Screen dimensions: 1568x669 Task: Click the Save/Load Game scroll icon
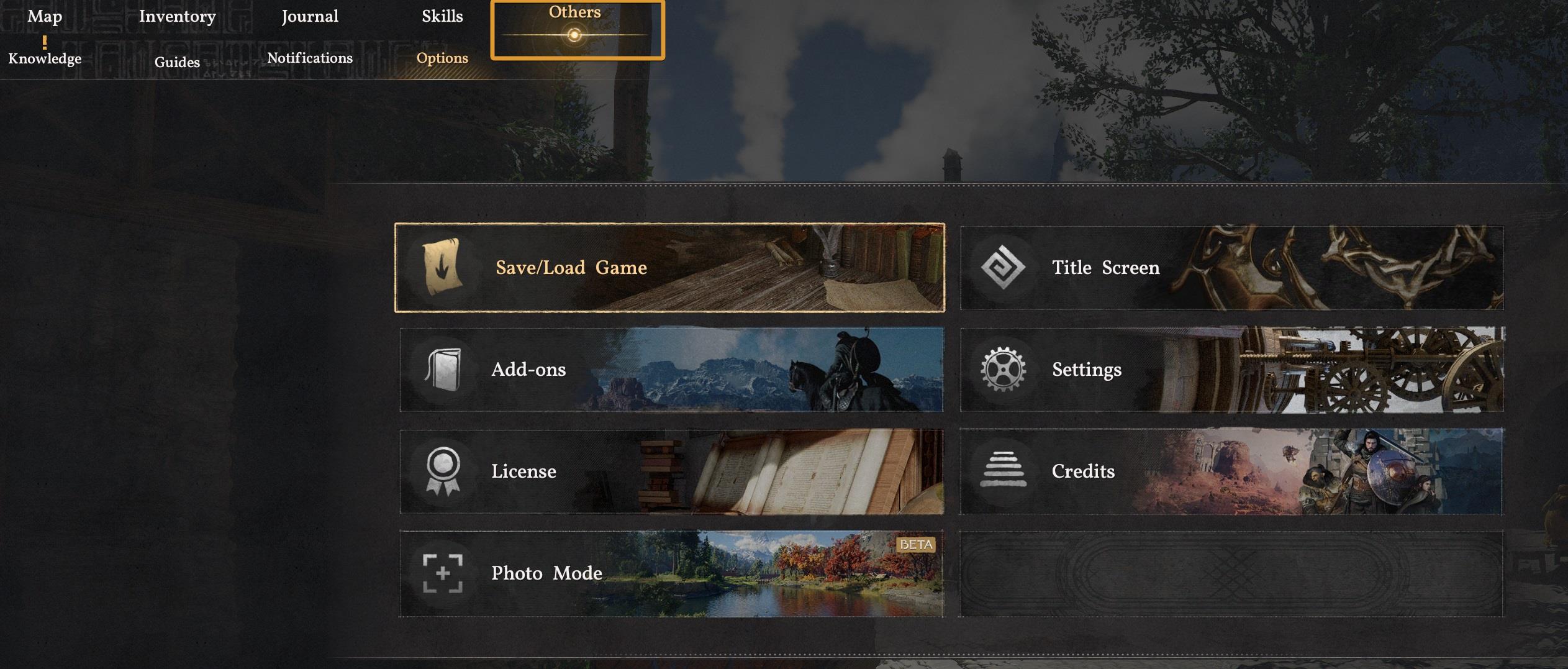(x=443, y=267)
